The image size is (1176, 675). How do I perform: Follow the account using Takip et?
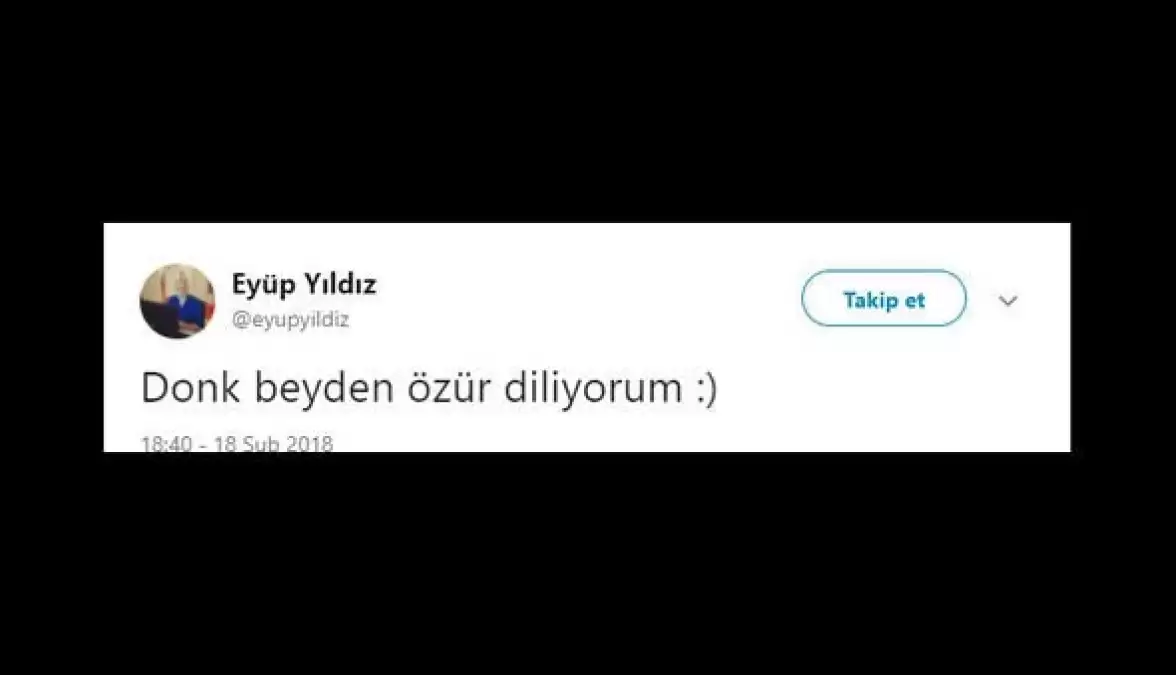(884, 298)
